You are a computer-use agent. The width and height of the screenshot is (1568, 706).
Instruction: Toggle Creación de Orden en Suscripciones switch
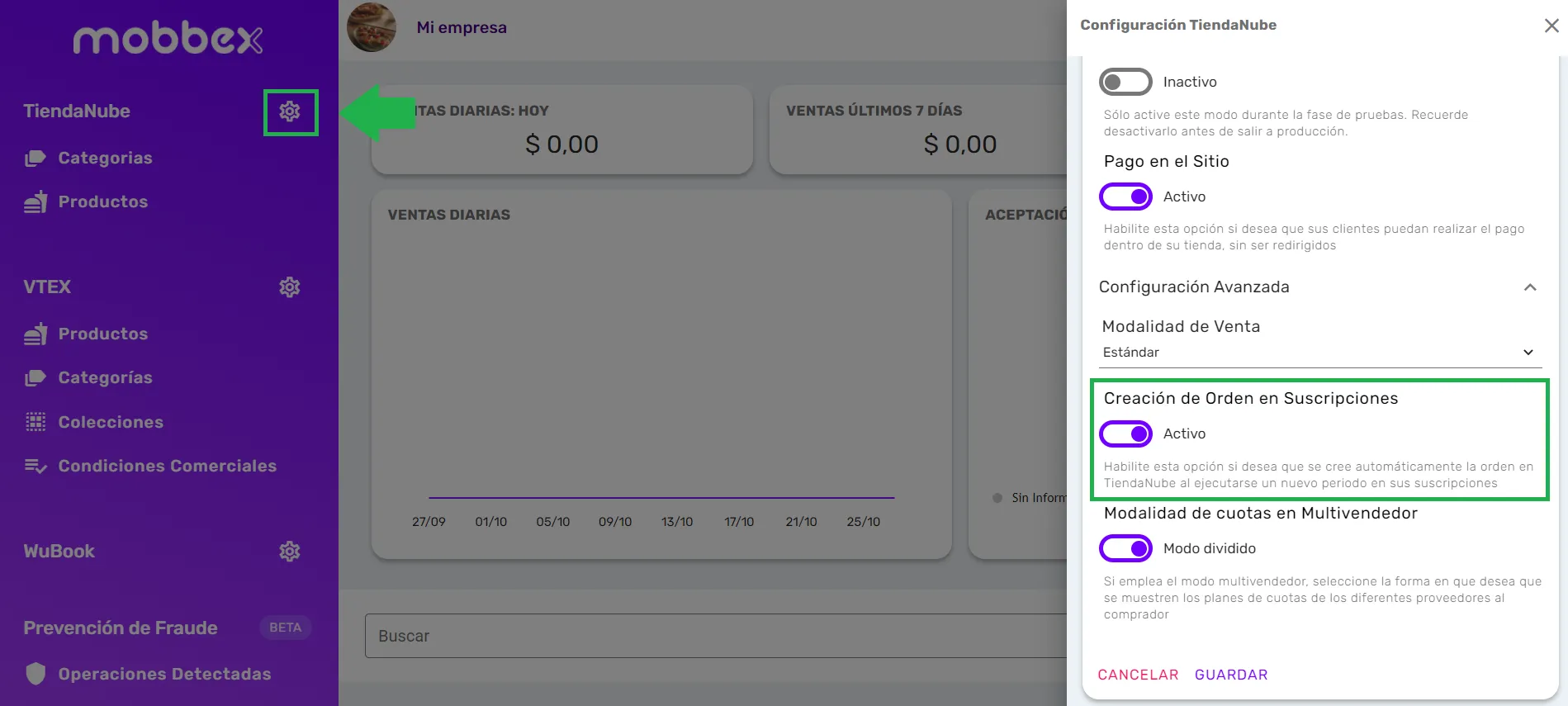pos(1125,434)
